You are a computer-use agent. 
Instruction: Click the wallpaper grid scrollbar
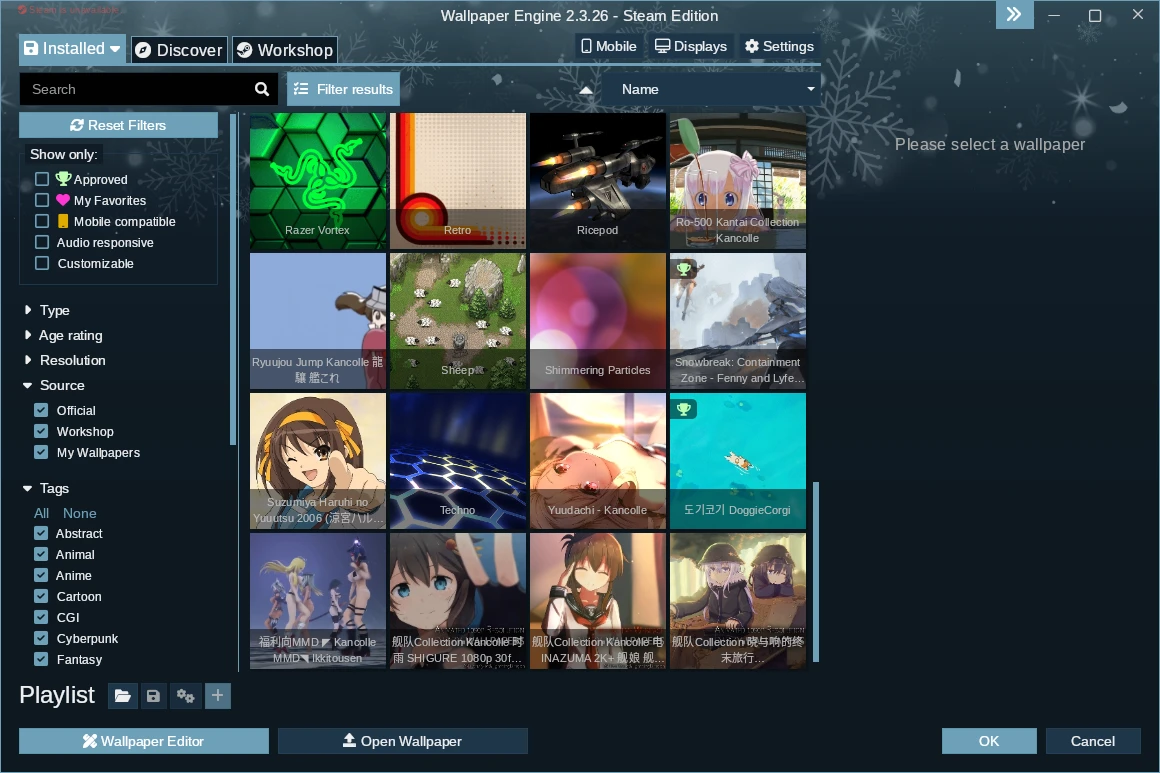816,572
